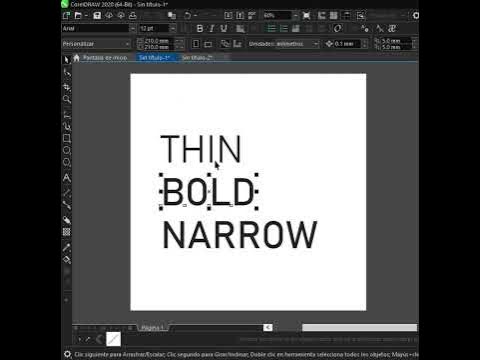
Task: Select the Color Eyedropper tool
Action: click(x=67, y=247)
